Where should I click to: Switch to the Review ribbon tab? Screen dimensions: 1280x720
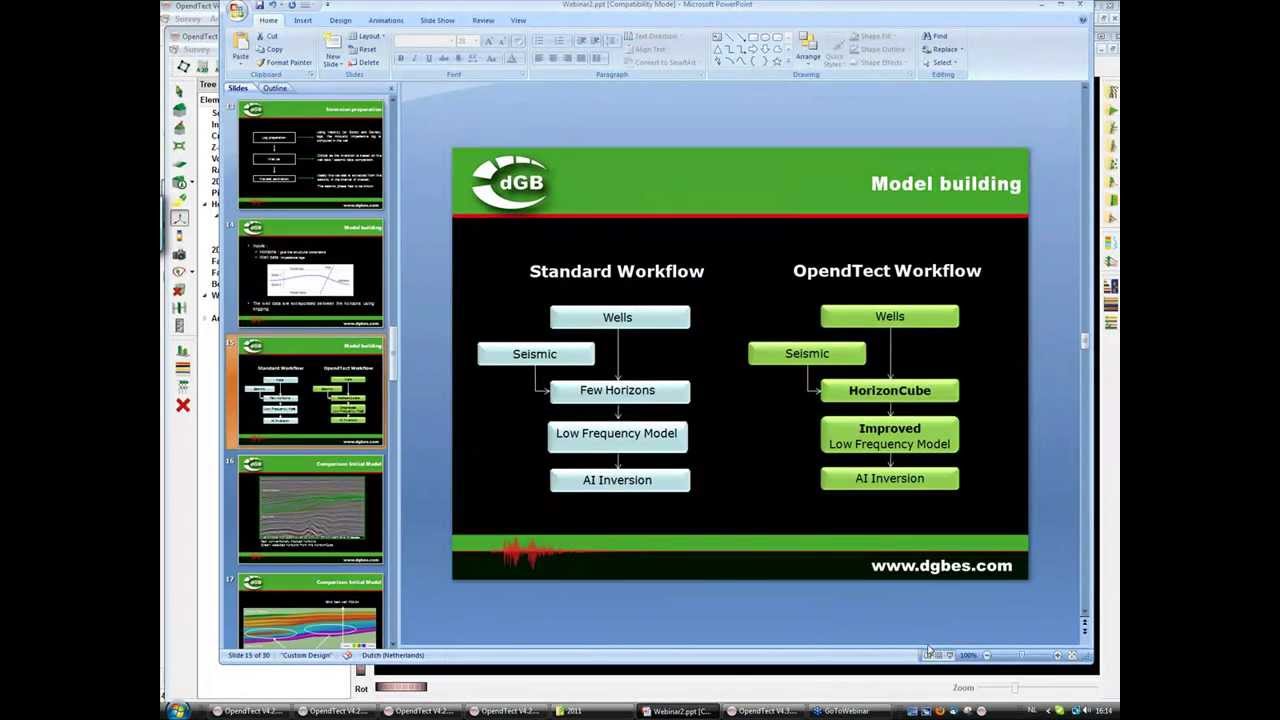pos(483,21)
